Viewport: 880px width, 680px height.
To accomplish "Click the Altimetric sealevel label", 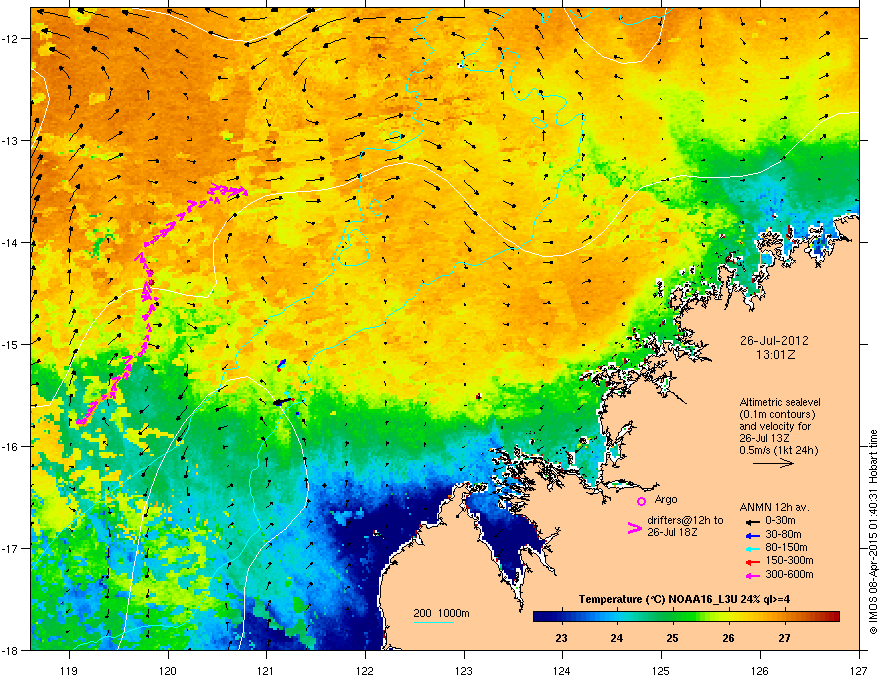I will click(x=780, y=402).
